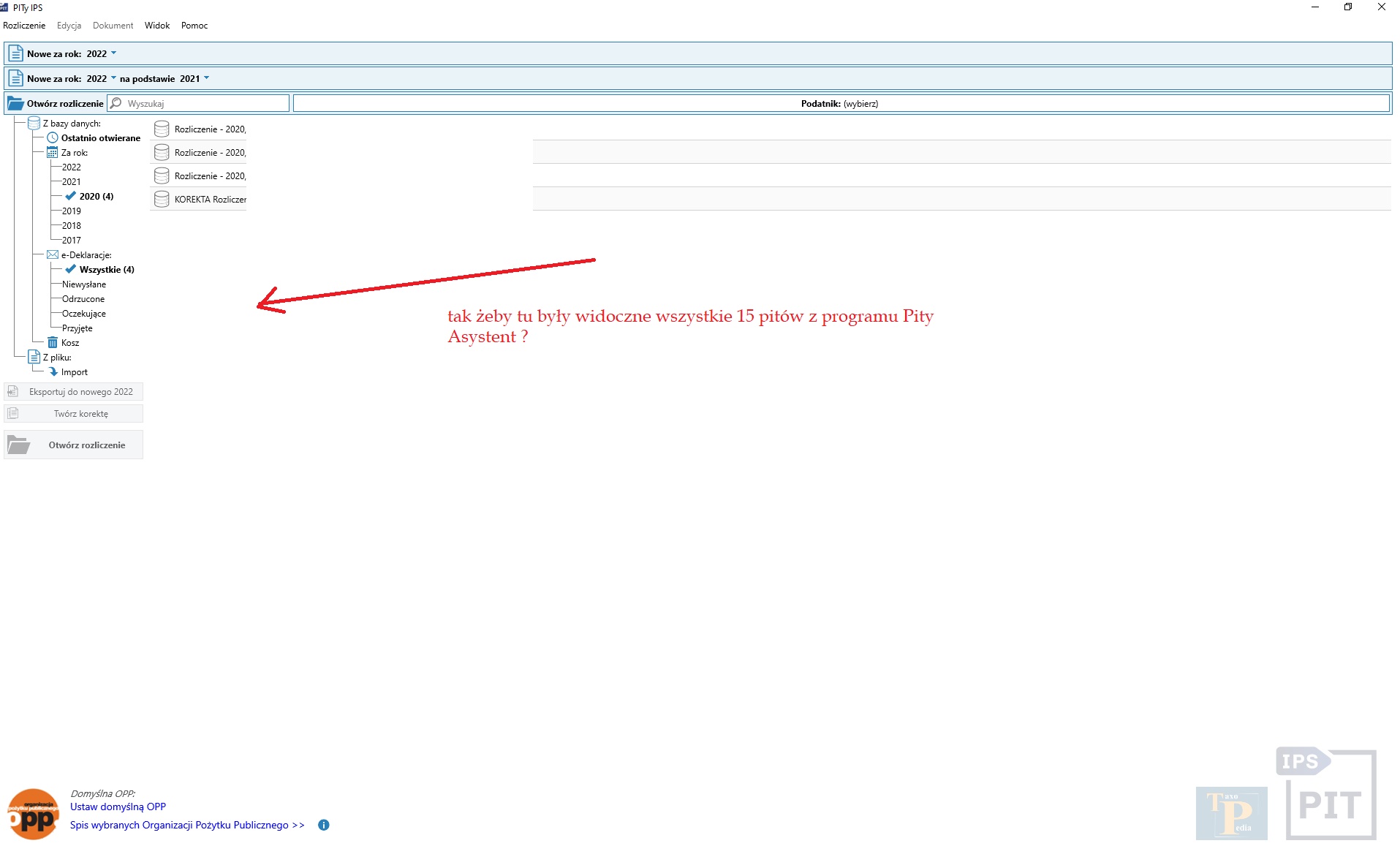Open the Rozliczenie menu

pyautogui.click(x=24, y=26)
